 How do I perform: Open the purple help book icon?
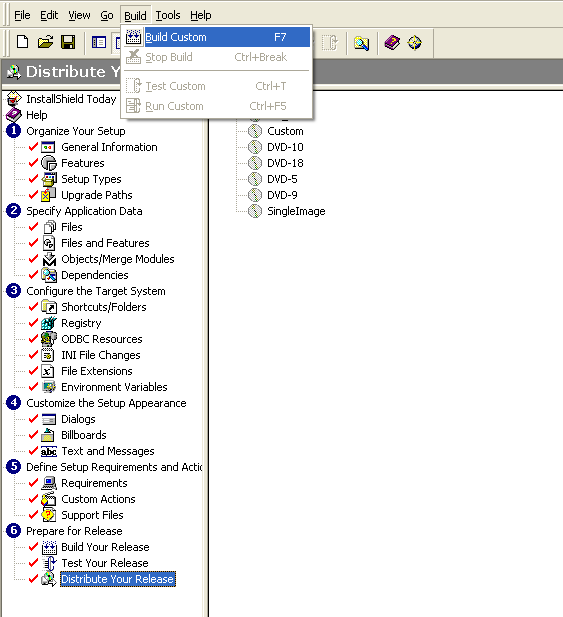point(392,42)
